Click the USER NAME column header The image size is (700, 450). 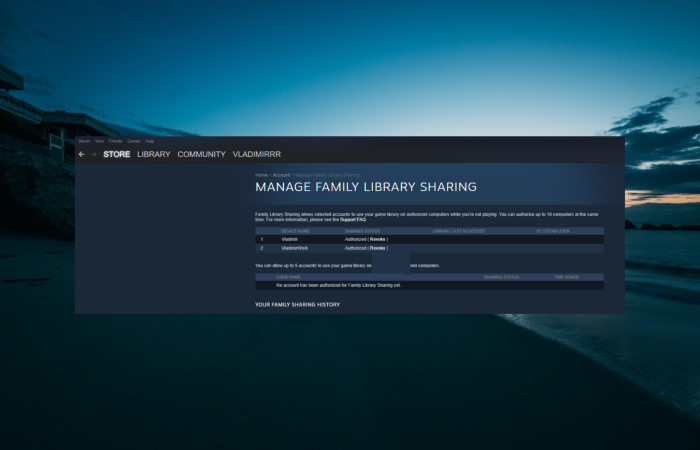click(288, 277)
